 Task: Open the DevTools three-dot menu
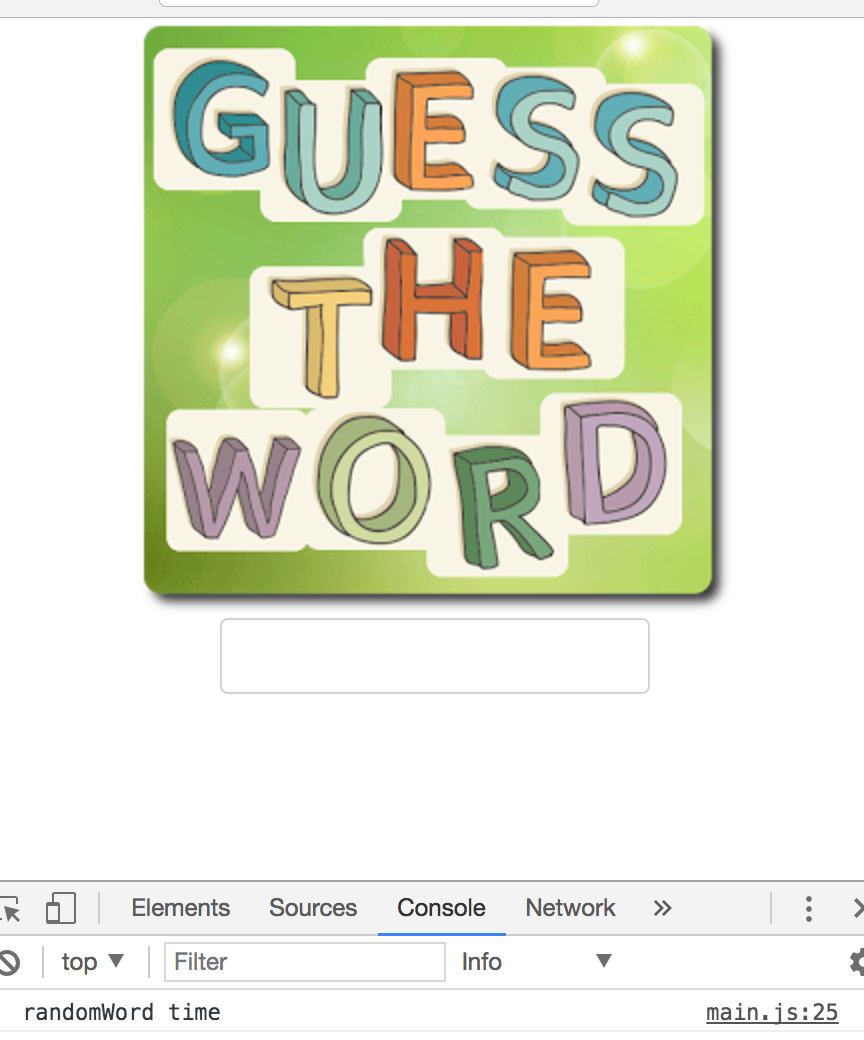808,909
